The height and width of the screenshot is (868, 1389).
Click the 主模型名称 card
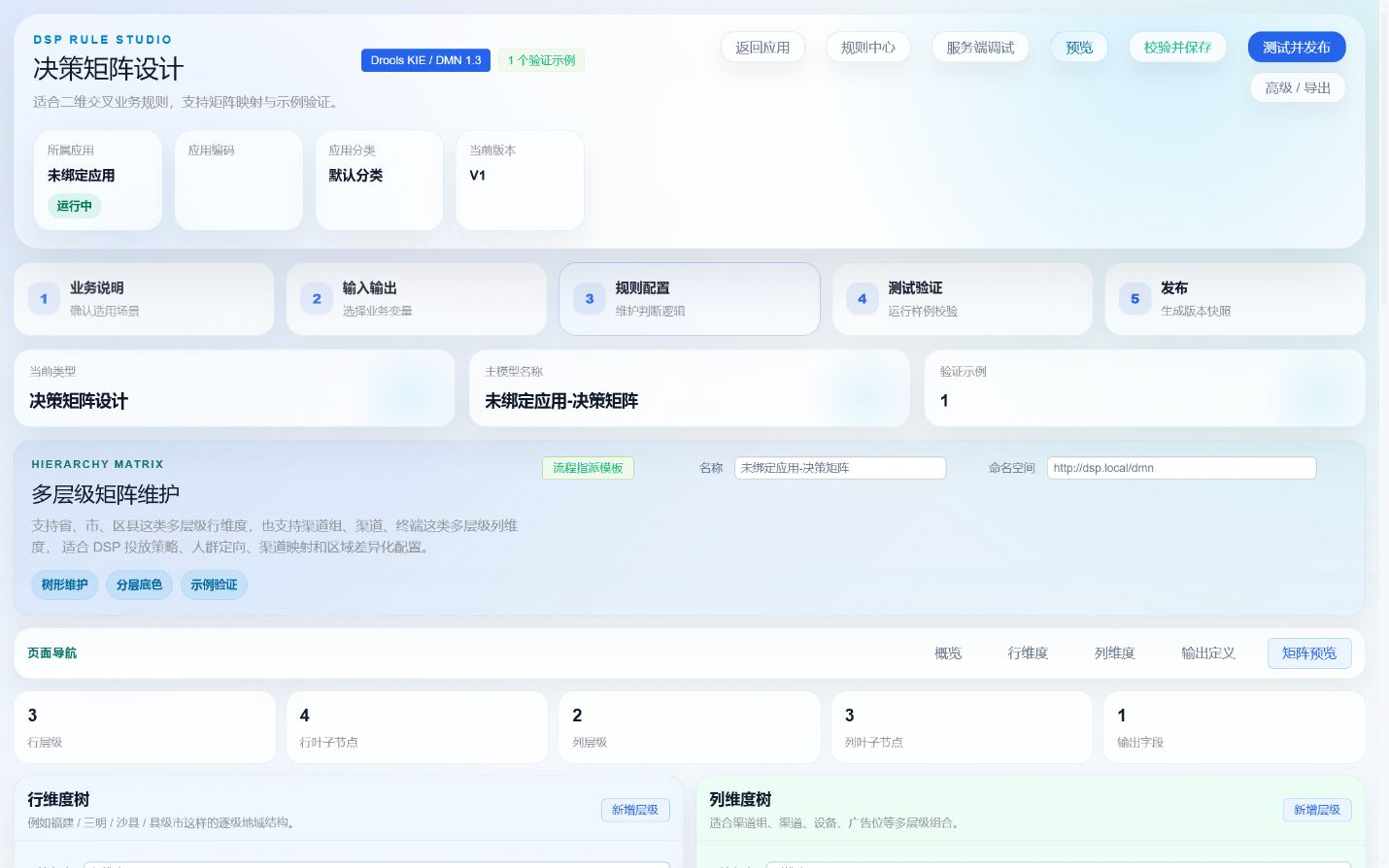coord(690,388)
